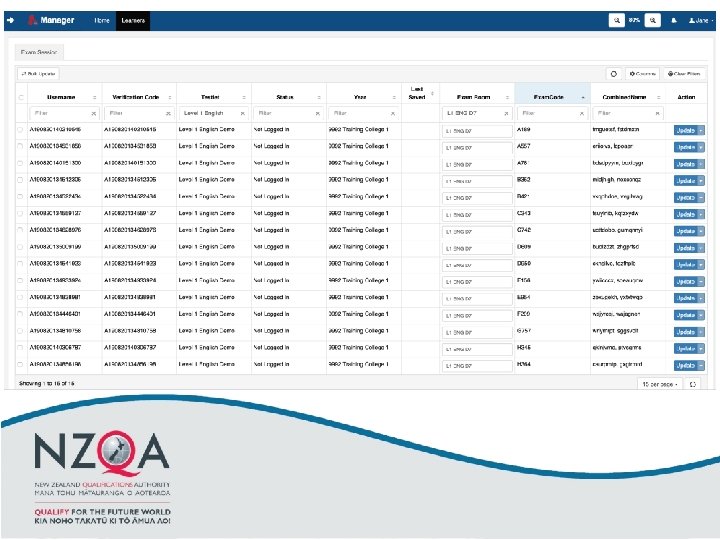Zoom out with the left magnifier icon
720x540 pixels.
pos(616,20)
